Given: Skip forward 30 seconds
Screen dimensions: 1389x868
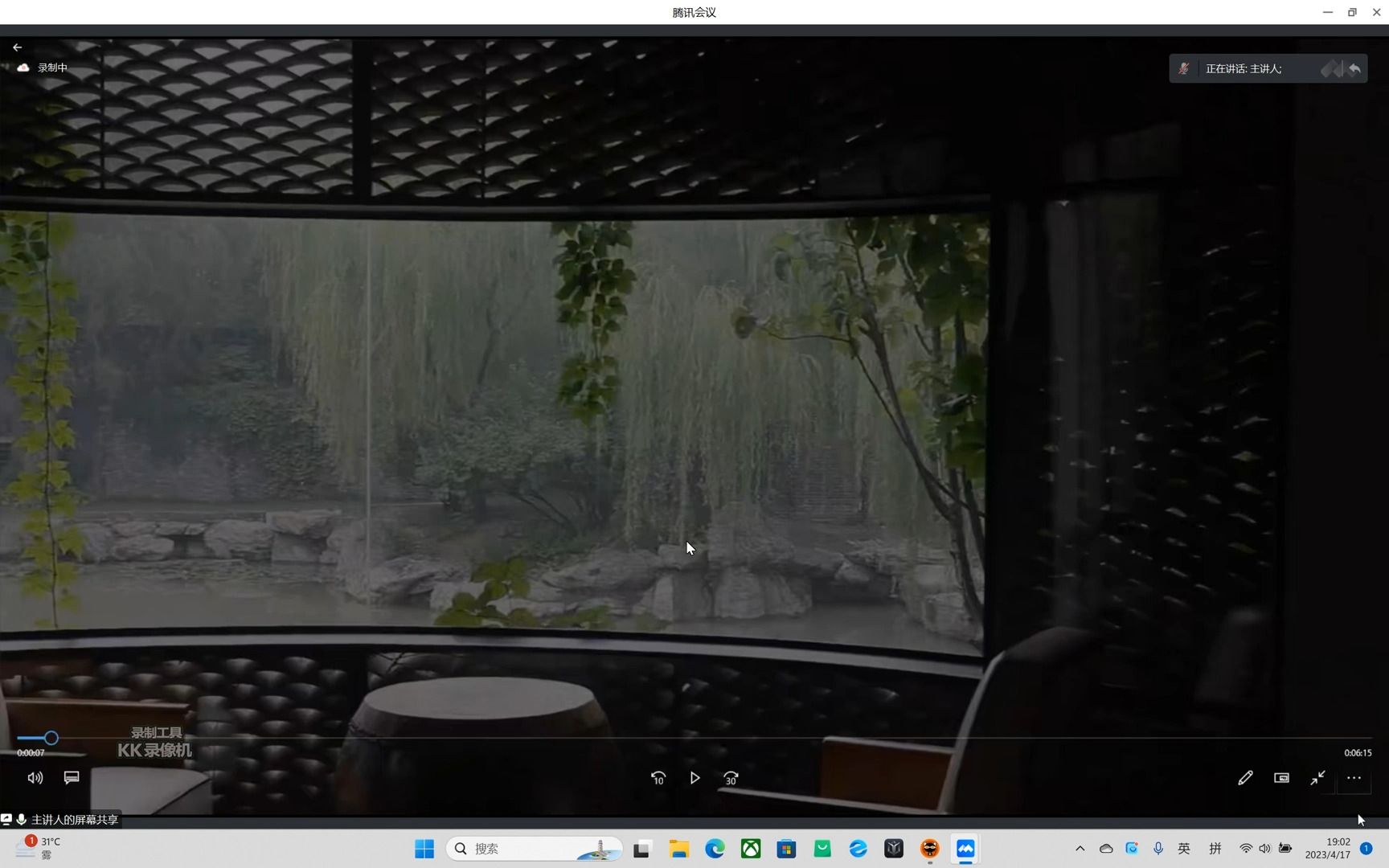Looking at the screenshot, I should (731, 778).
